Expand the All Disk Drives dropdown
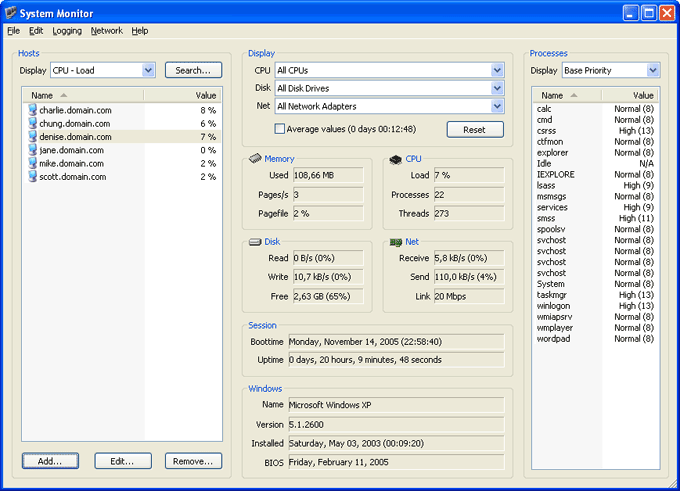 pyautogui.click(x=497, y=88)
